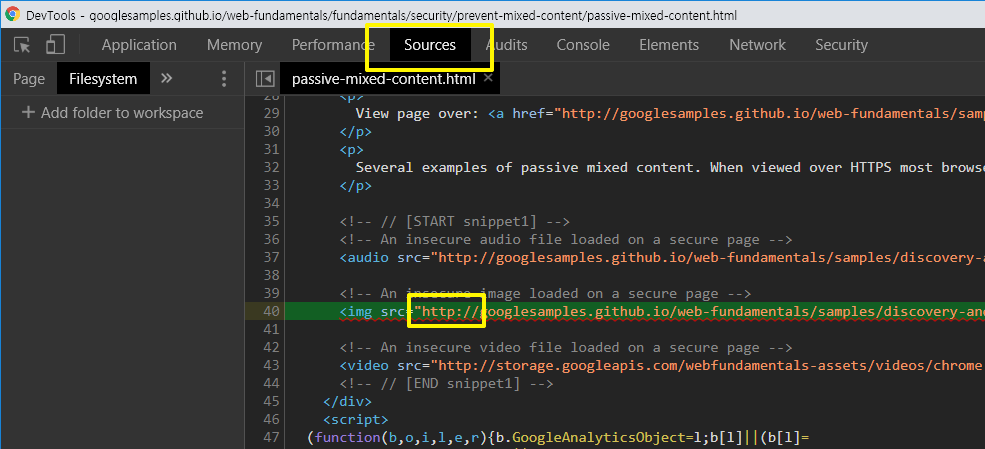Viewport: 985px width, 449px height.
Task: Open the Memory panel tab
Action: [234, 45]
